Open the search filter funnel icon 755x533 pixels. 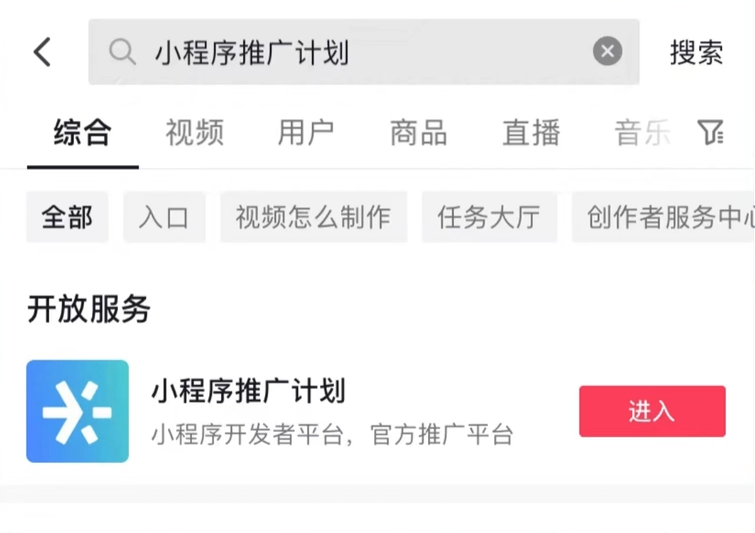pyautogui.click(x=710, y=132)
